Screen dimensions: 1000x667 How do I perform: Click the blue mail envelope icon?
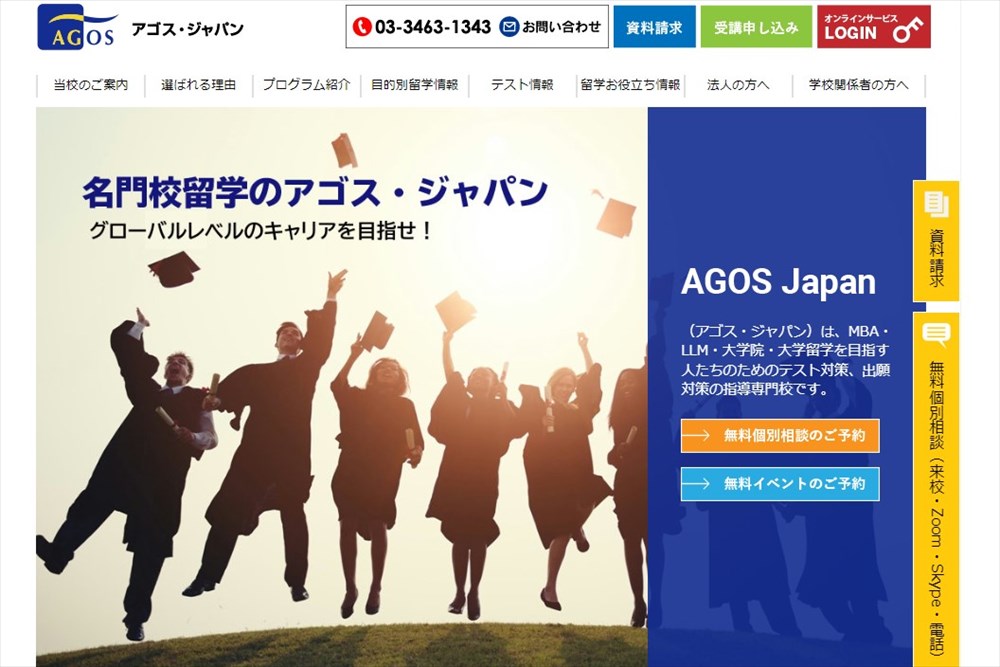(508, 27)
